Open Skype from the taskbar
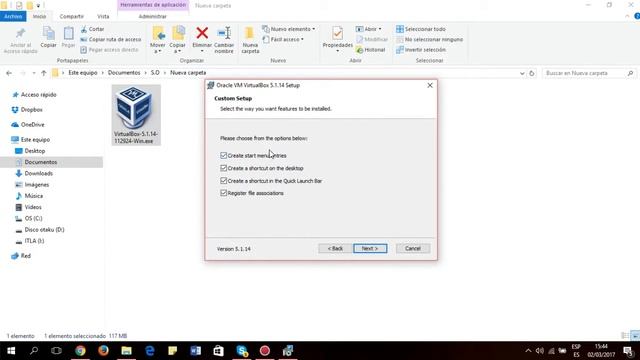 (242, 351)
